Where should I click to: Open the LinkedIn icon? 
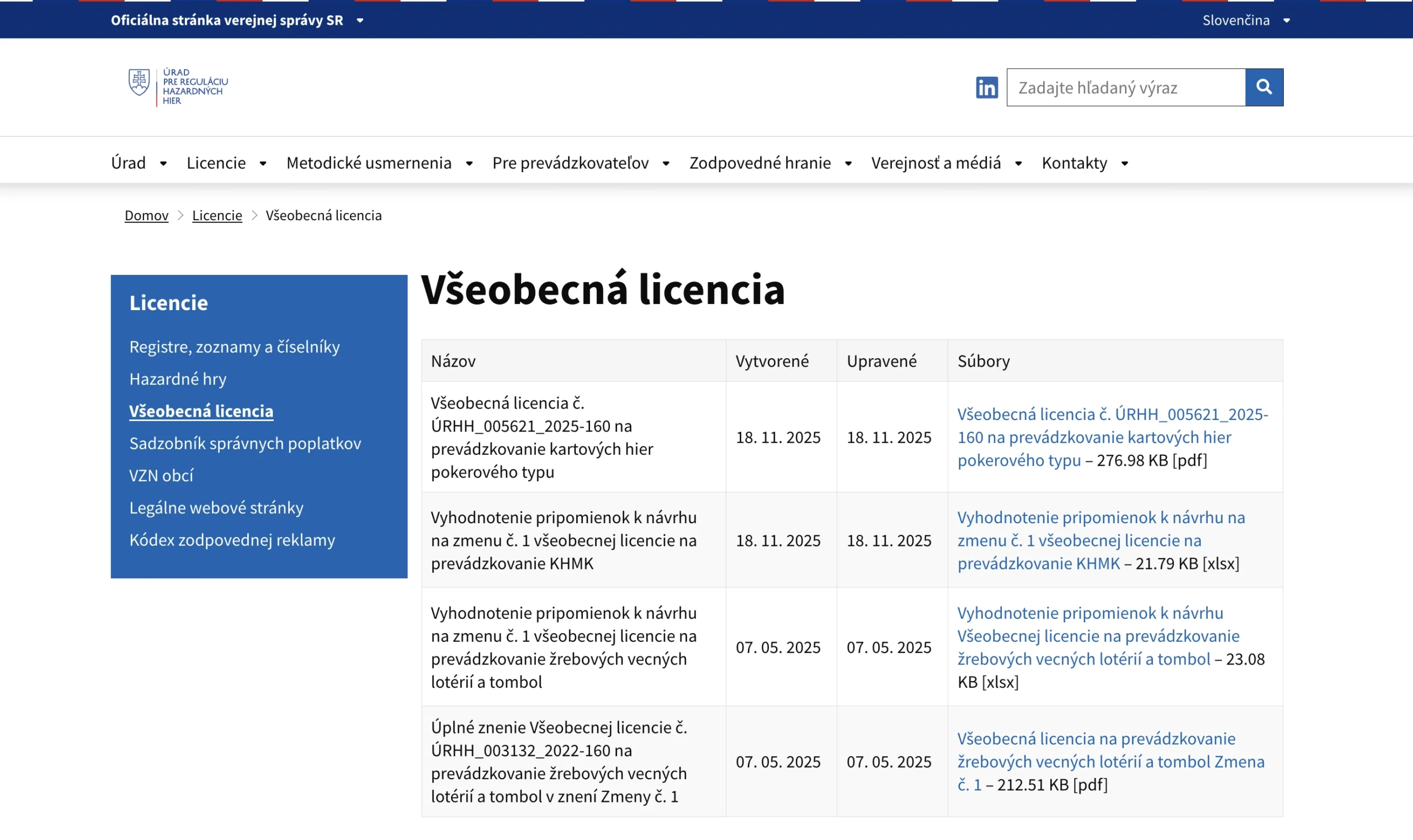coord(986,87)
